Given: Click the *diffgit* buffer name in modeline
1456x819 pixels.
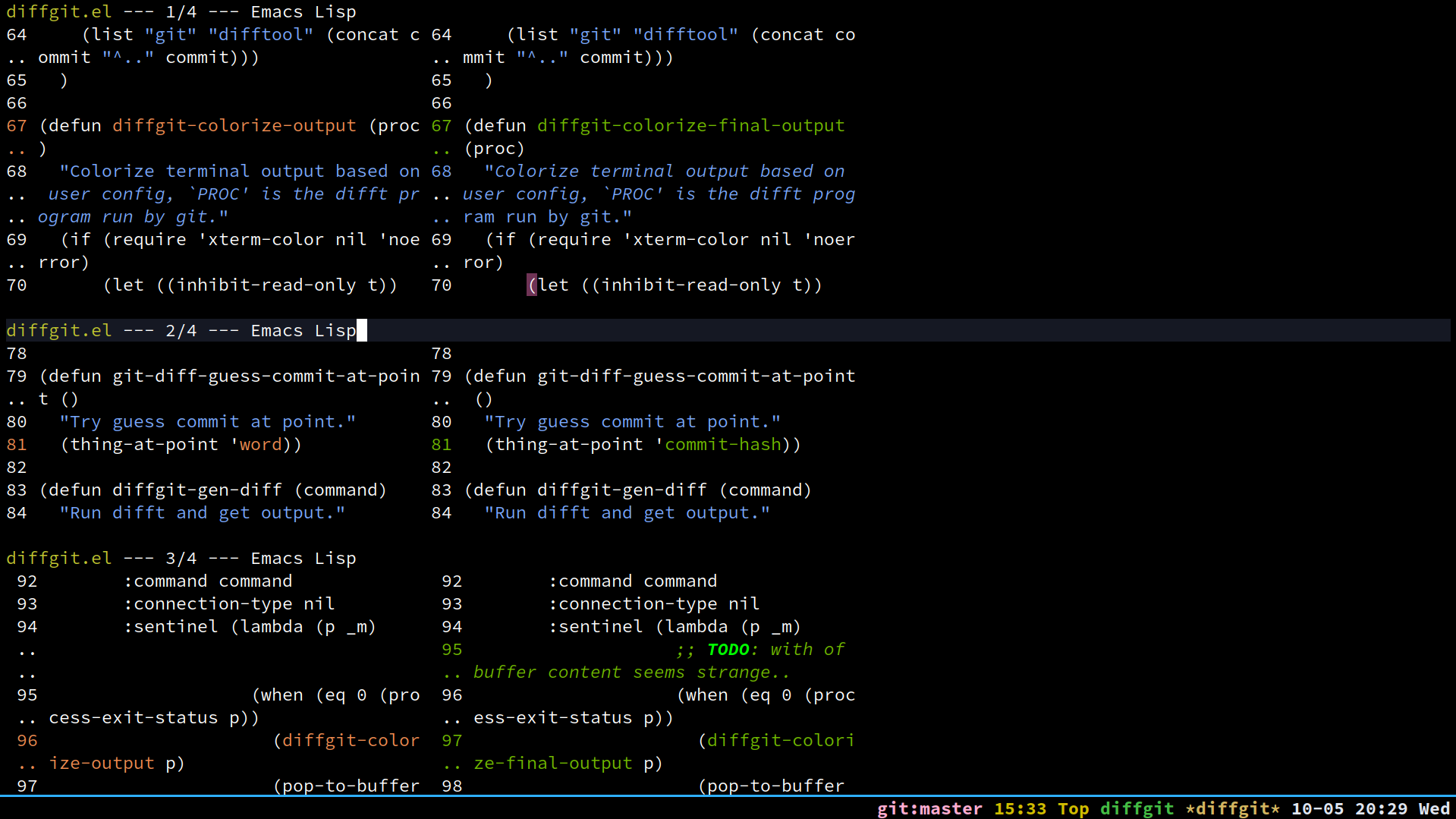Looking at the screenshot, I should [x=1233, y=809].
